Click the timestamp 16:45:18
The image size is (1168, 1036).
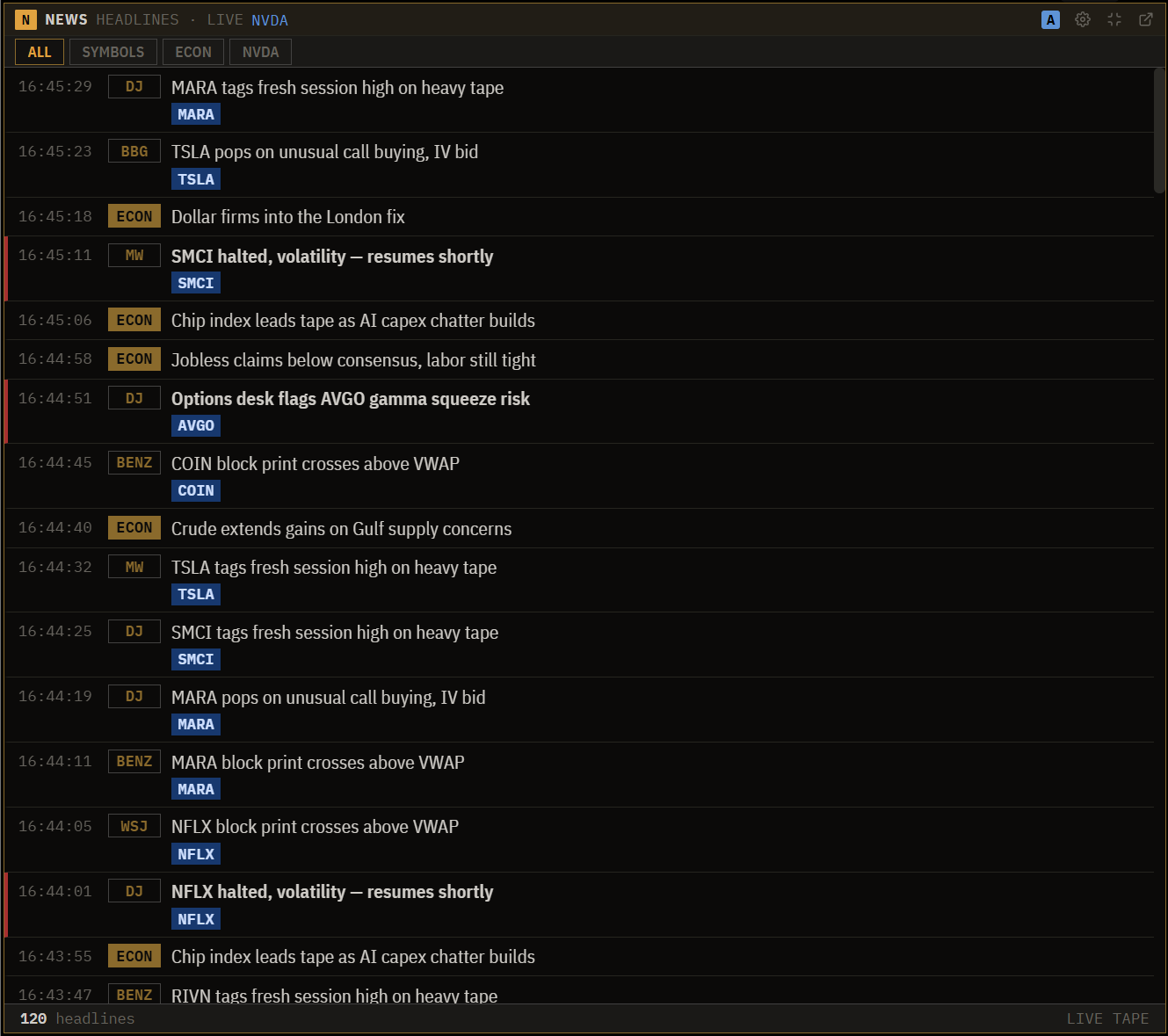pos(55,216)
